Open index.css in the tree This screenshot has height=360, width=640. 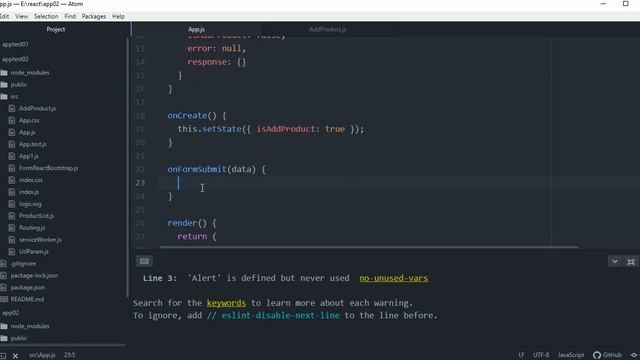[x=31, y=180]
